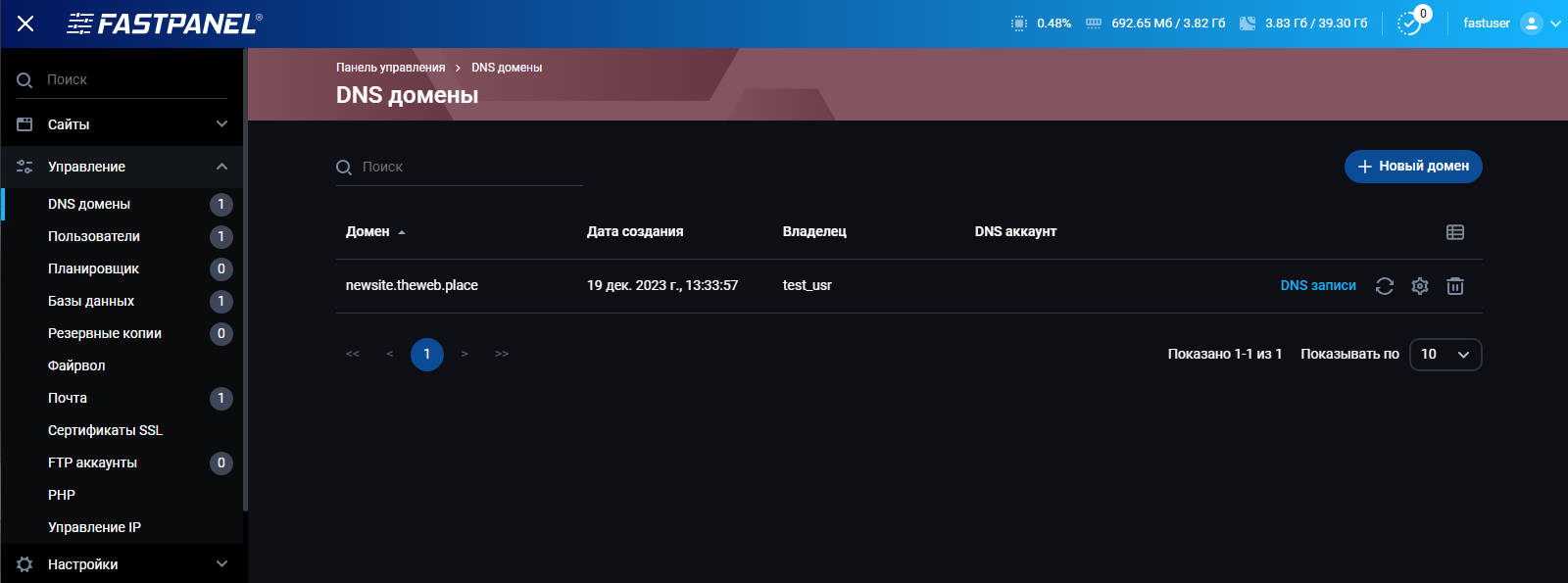
Task: Expand the Настройки section chevron
Action: coord(221,564)
